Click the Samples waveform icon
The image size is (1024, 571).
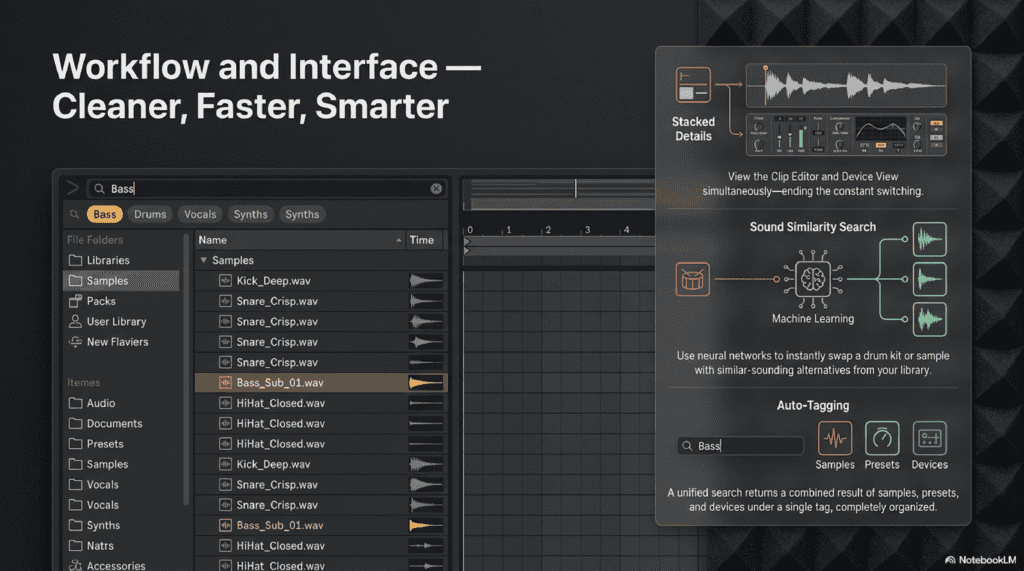point(835,438)
